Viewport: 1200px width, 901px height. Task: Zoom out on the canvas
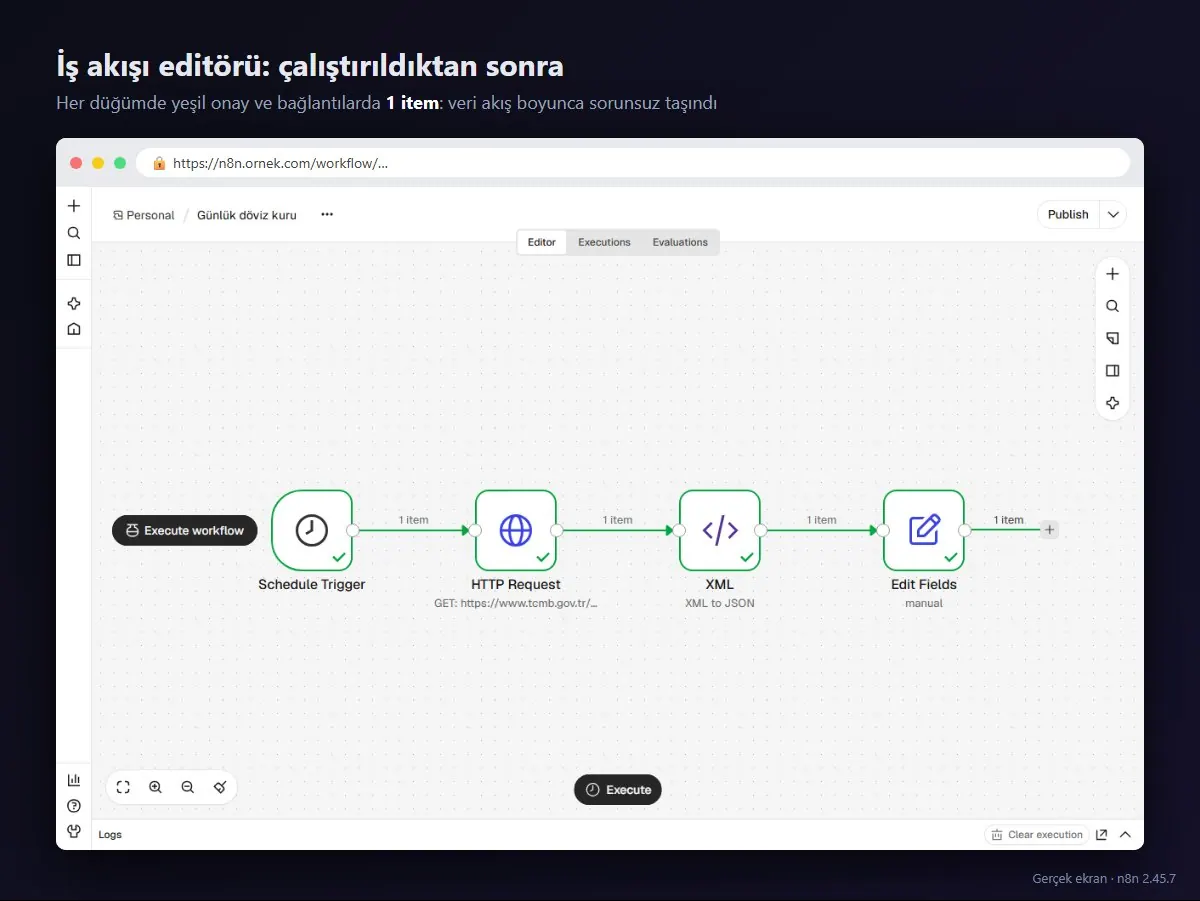point(187,787)
